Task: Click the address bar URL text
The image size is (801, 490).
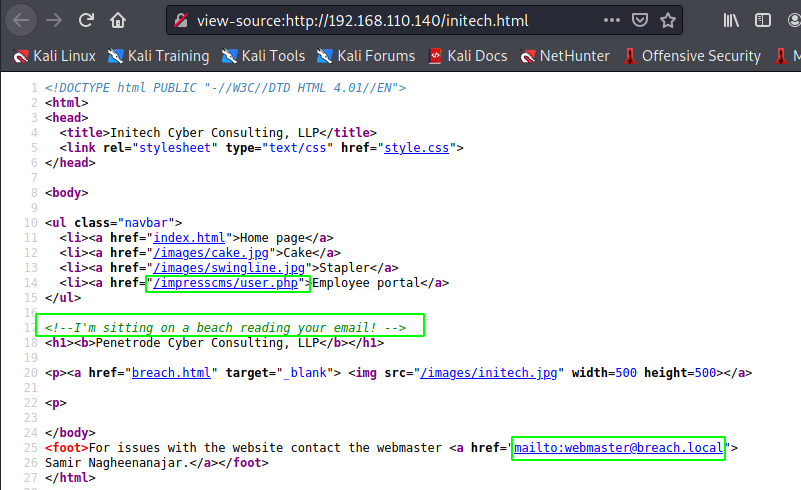Action: (x=360, y=20)
